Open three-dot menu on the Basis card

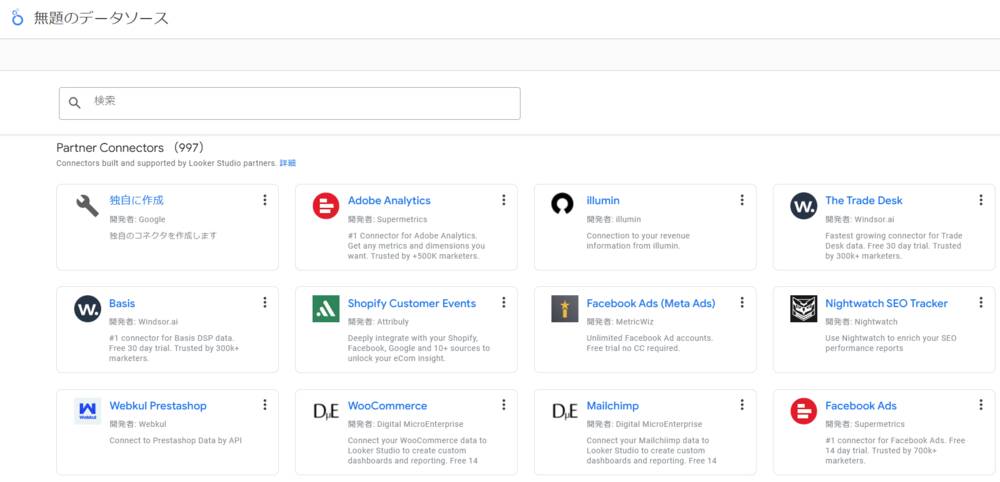[265, 303]
